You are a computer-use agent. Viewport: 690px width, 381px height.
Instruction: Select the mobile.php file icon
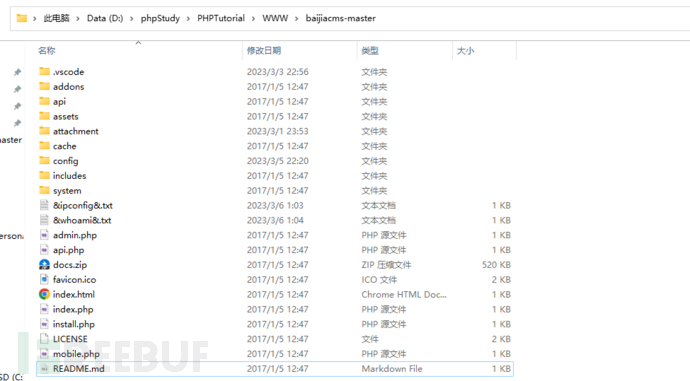pos(44,354)
